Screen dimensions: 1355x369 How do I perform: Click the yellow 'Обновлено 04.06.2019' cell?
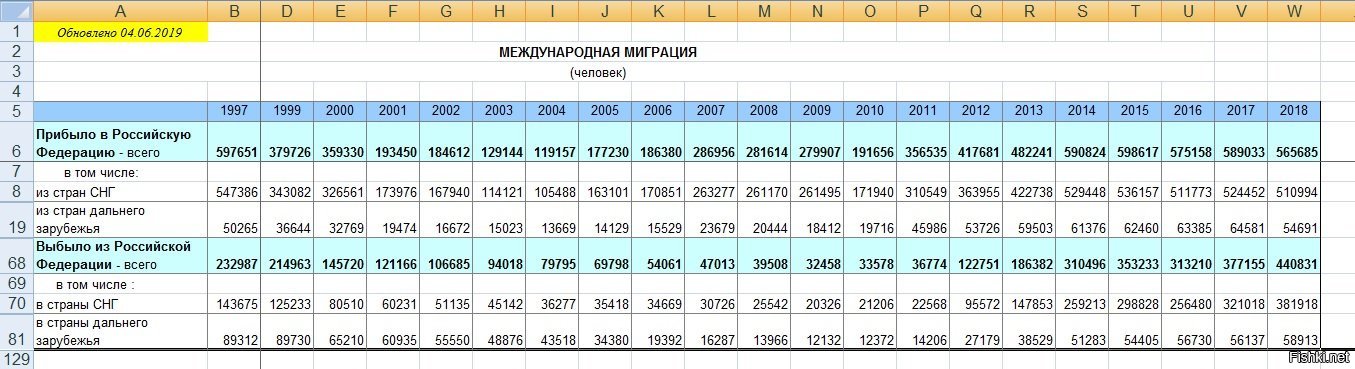tap(121, 32)
